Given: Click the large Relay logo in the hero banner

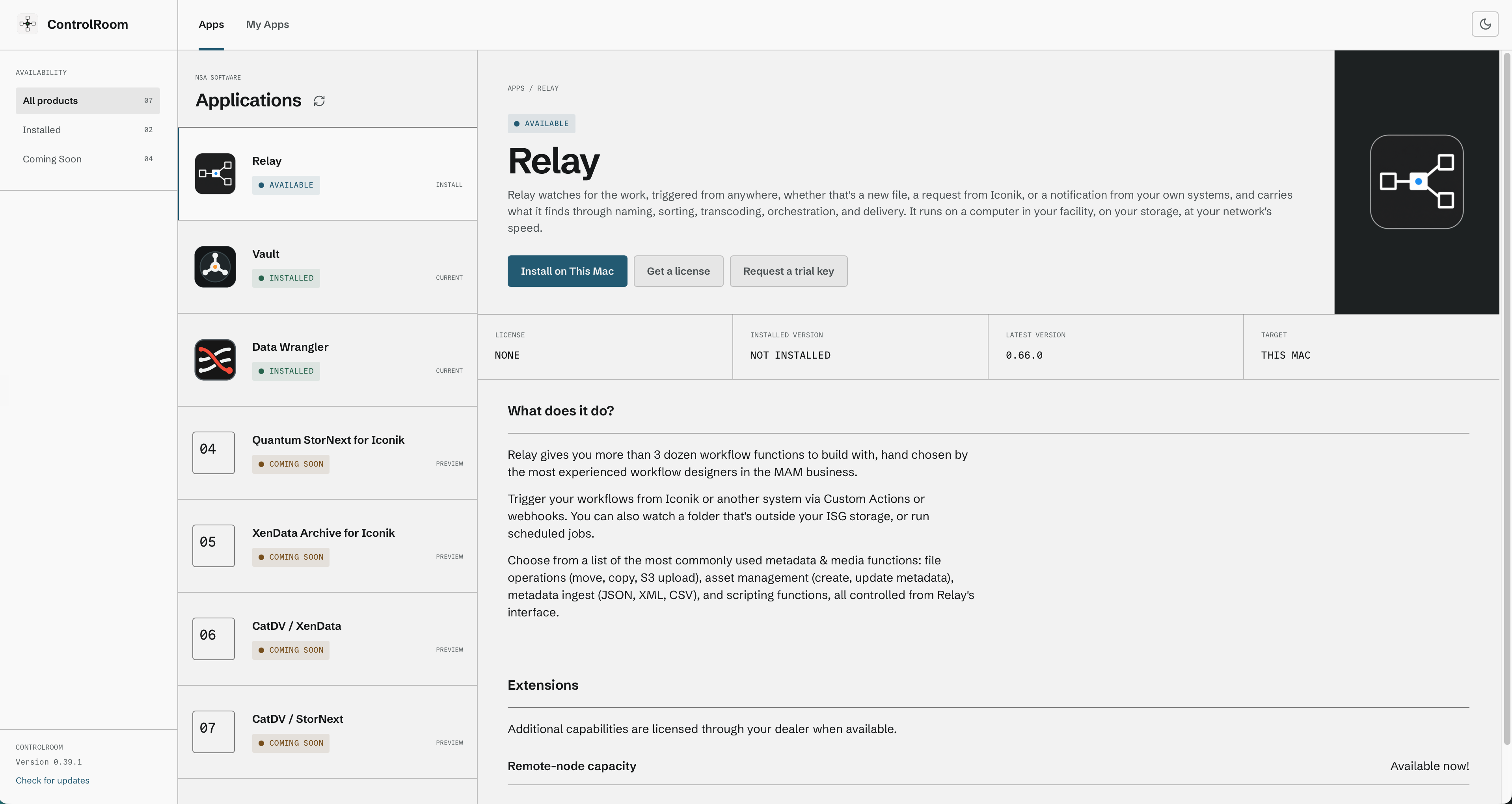Looking at the screenshot, I should pos(1417,182).
